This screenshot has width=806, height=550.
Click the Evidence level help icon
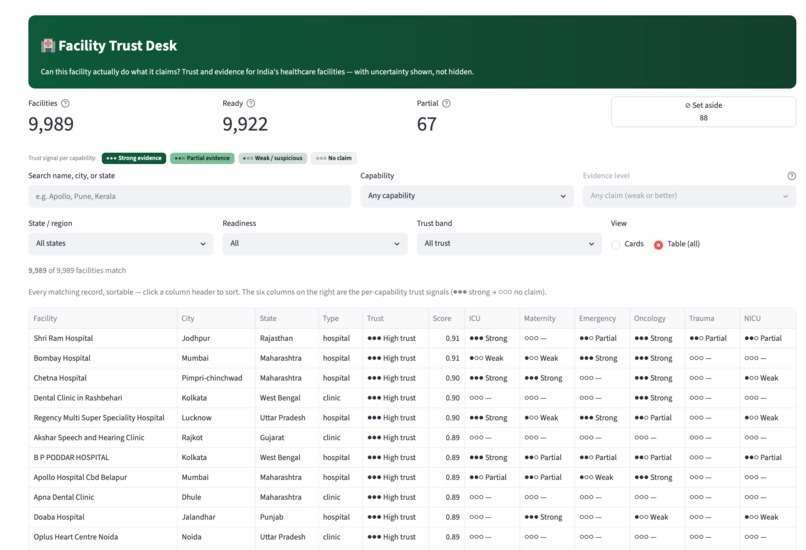coord(792,176)
